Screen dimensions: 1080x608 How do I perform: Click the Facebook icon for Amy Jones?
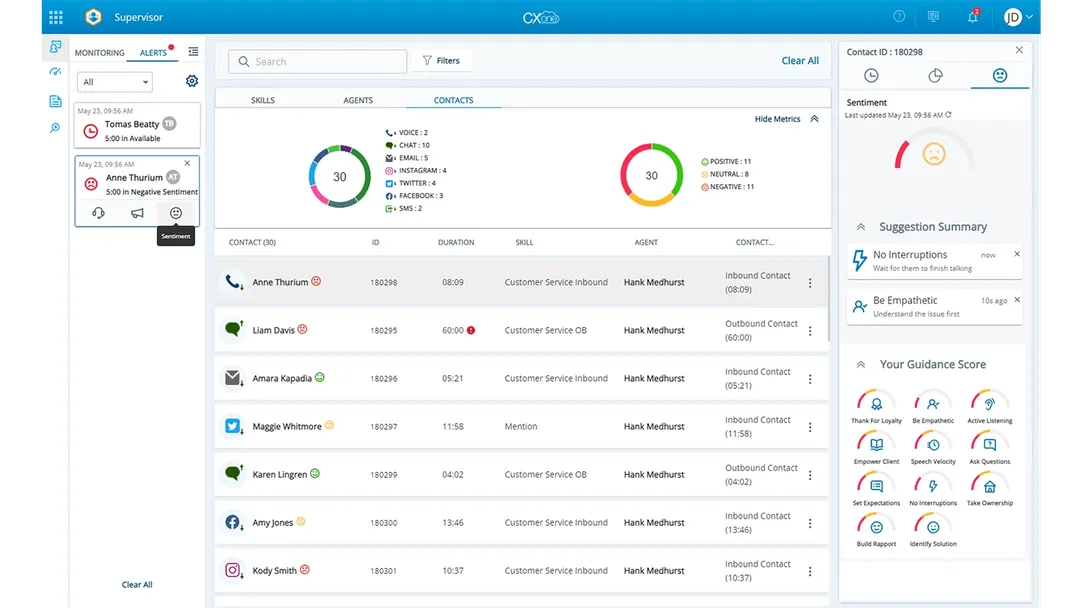tap(233, 523)
